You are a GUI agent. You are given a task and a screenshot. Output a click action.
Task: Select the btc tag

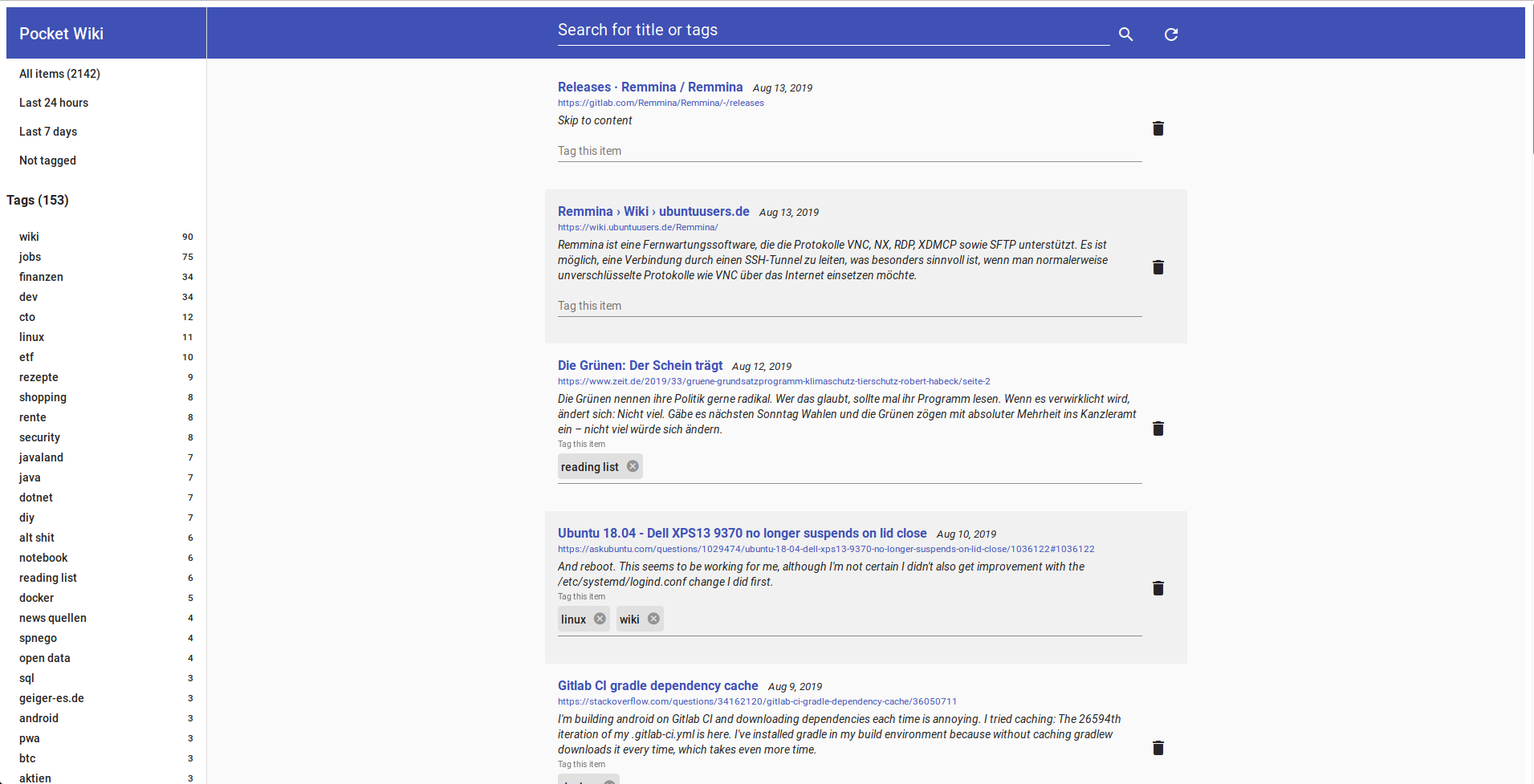[106, 758]
